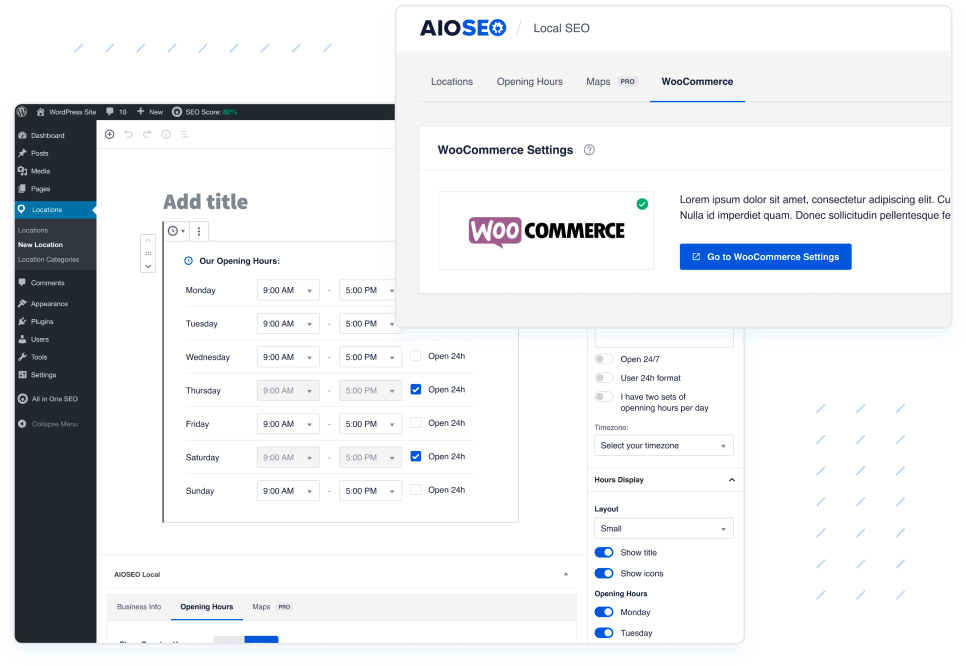Viewport: 966px width, 666px height.
Task: Click the AIOSEO logo
Action: tap(463, 28)
